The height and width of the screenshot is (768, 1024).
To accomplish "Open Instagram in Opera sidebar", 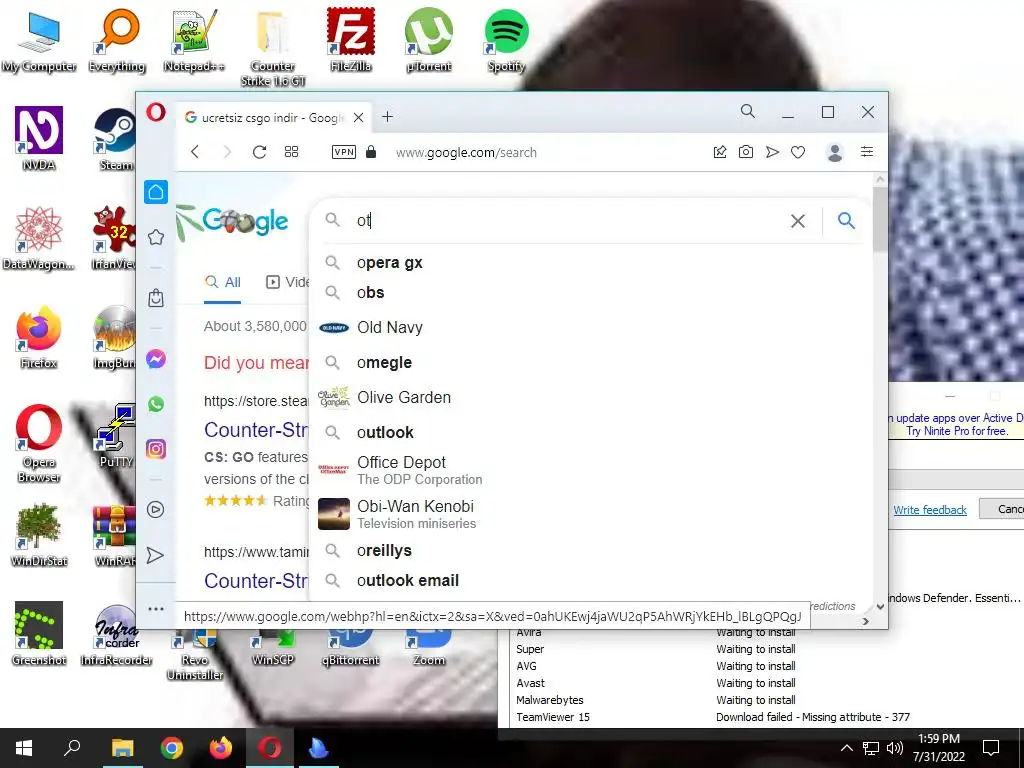I will point(156,449).
